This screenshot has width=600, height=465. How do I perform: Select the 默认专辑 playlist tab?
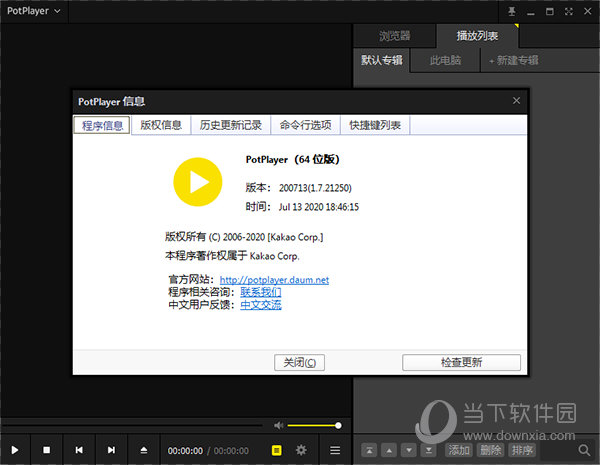382,60
